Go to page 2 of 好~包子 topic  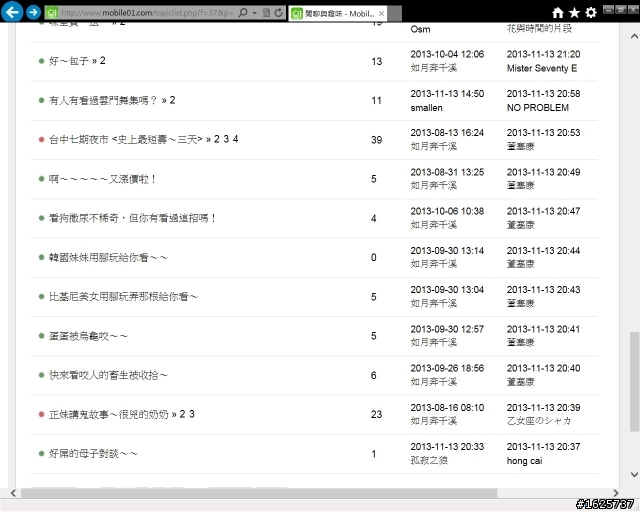102,61
